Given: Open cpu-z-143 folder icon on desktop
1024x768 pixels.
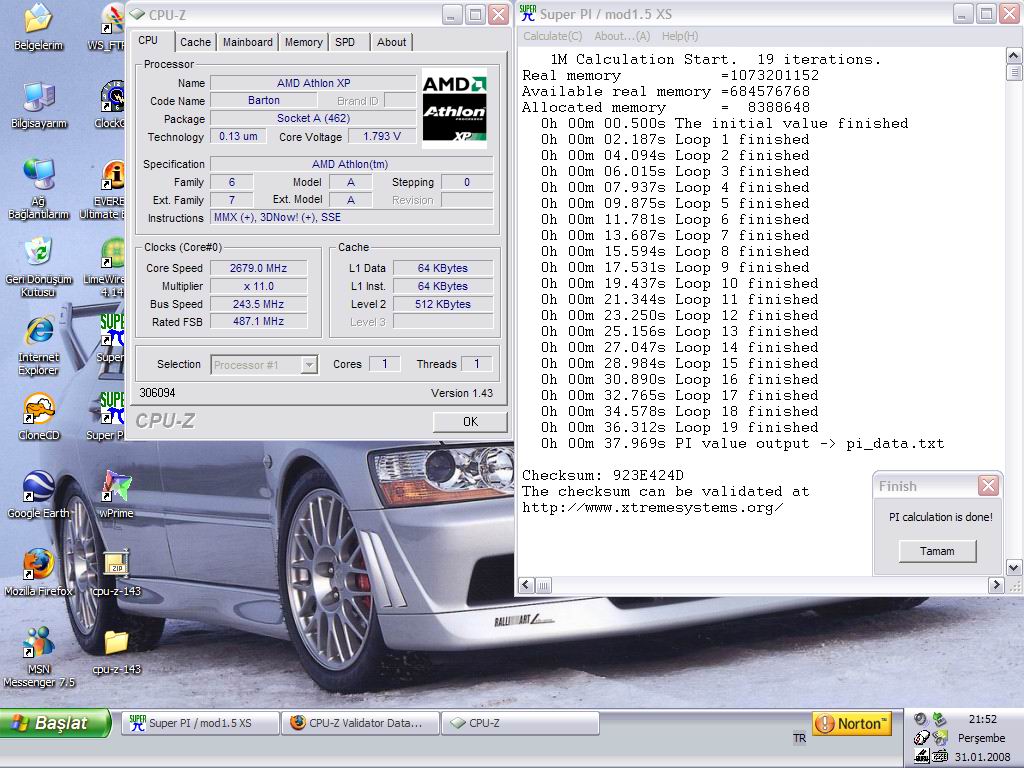Looking at the screenshot, I should click(116, 650).
